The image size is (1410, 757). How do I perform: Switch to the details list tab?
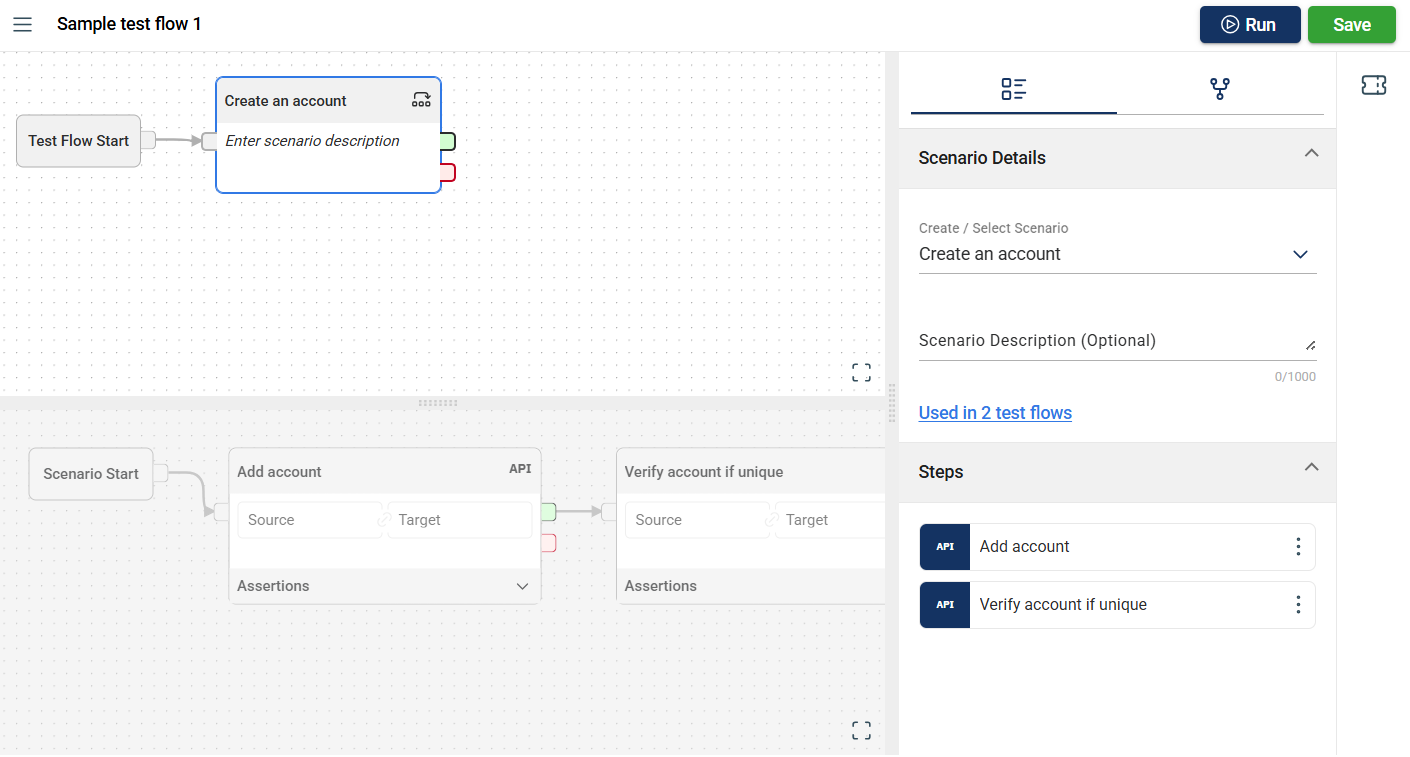(x=1013, y=89)
